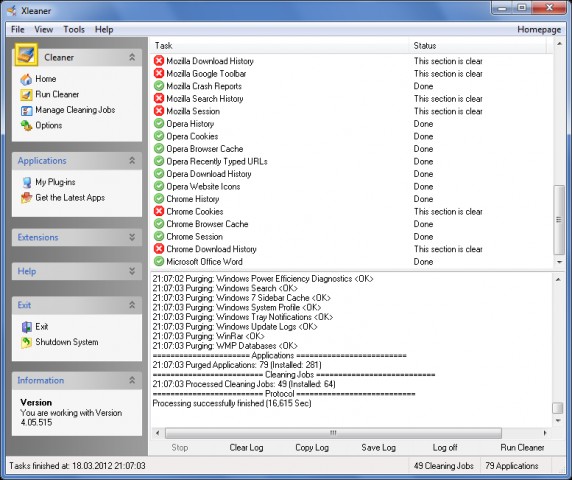Click the My Plug-ins icon
Image resolution: width=572 pixels, height=480 pixels.
tap(26, 182)
